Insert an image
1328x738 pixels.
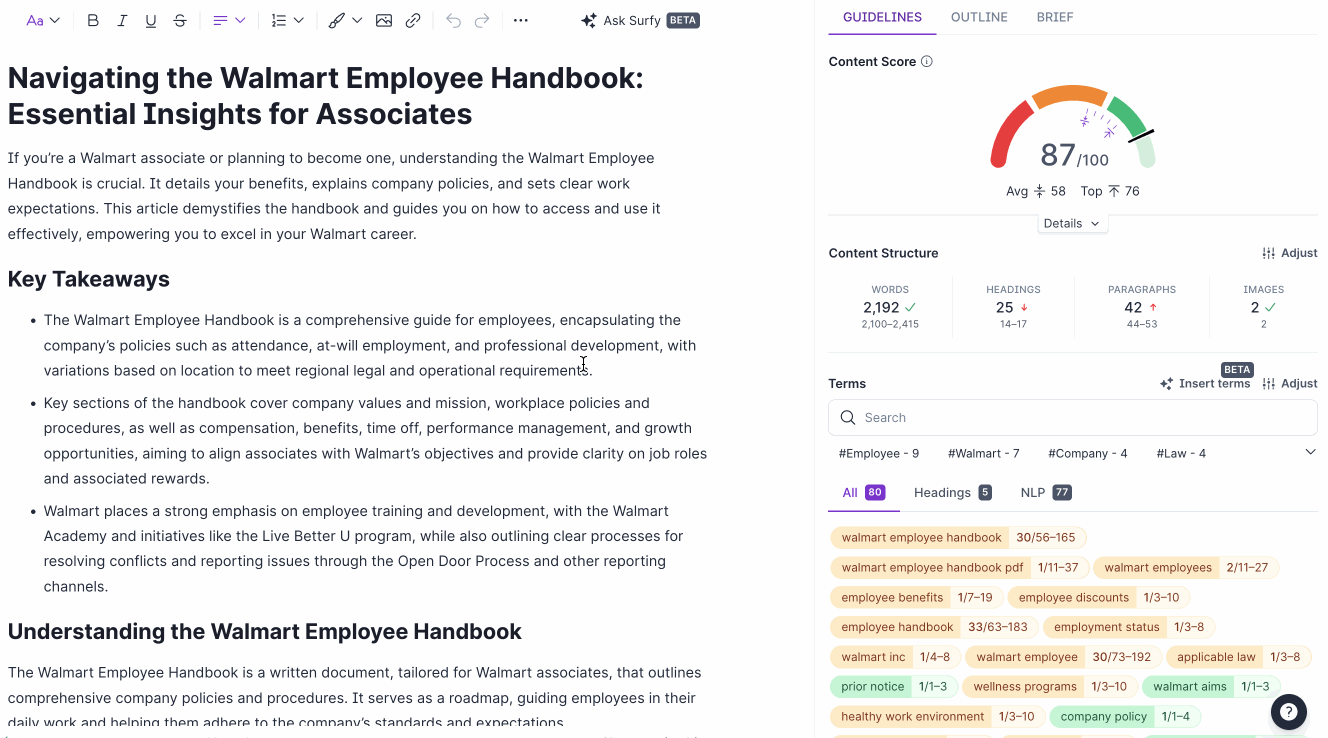click(384, 20)
